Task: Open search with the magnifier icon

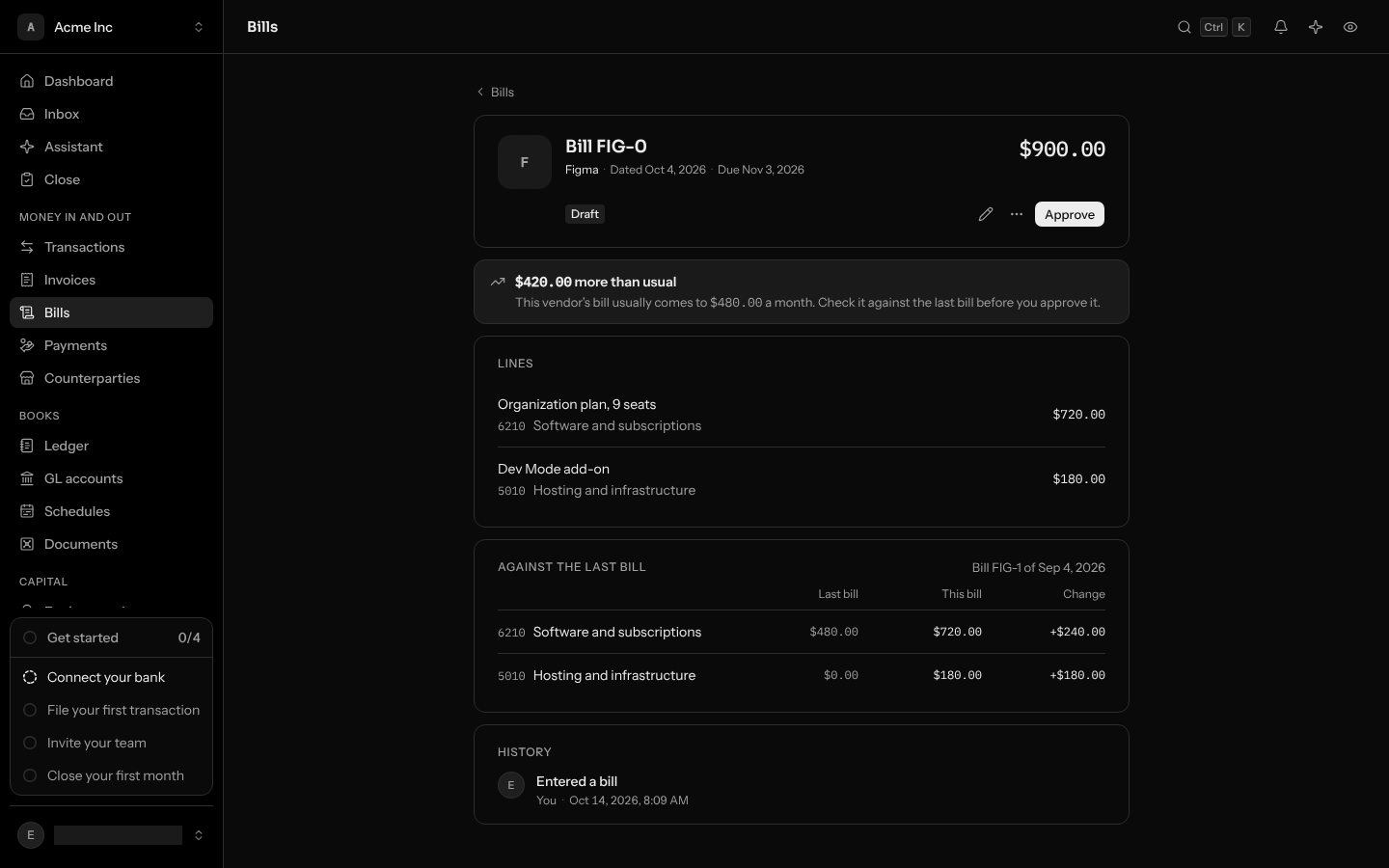Action: 1185,27
